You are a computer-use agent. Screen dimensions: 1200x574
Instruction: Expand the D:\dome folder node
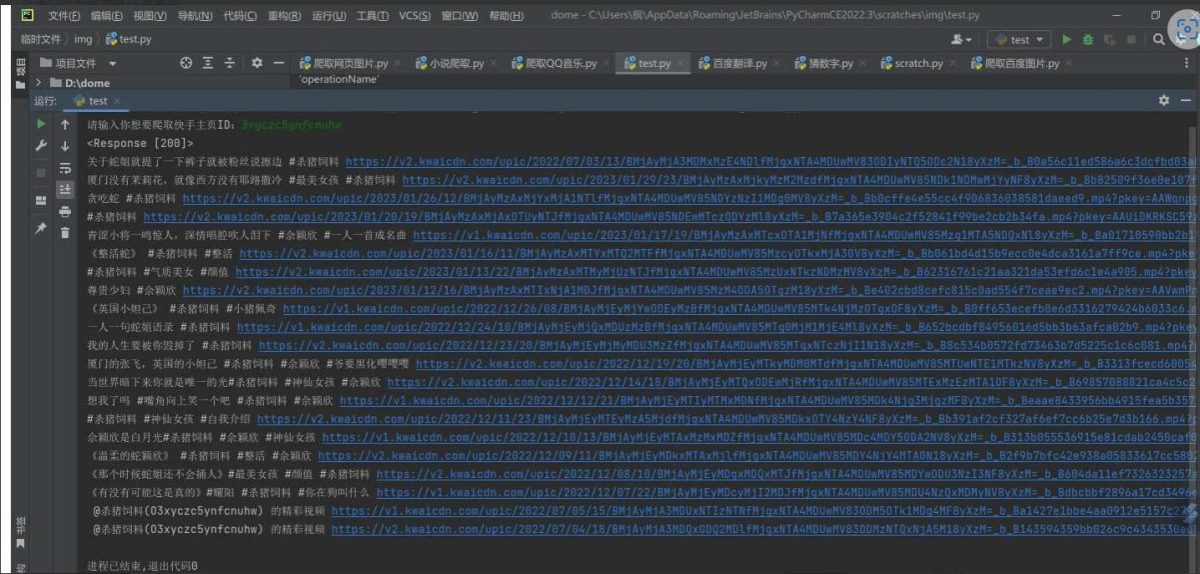pyautogui.click(x=40, y=83)
